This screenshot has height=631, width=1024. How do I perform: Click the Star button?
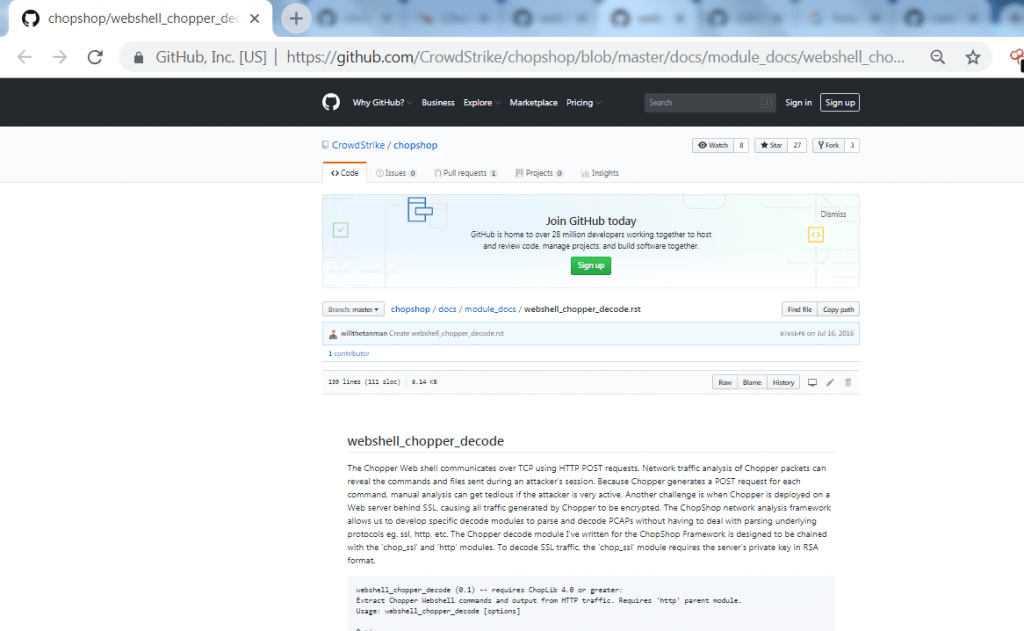[771, 145]
